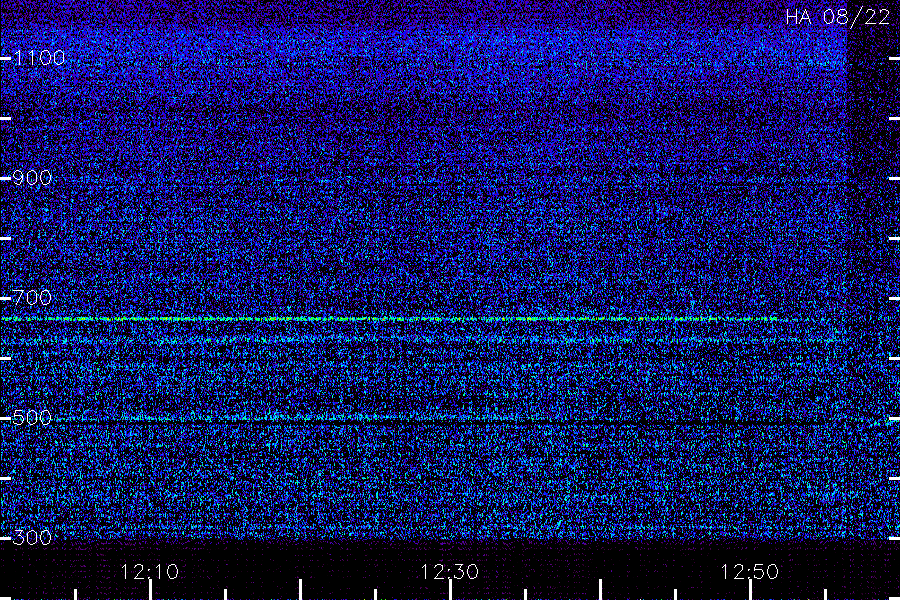Click the 12:30 time axis label
Viewport: 900px width, 600px height.
point(450,572)
